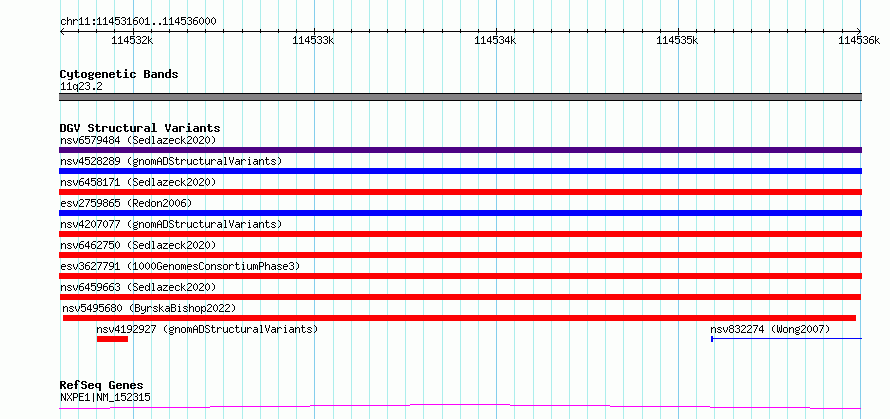Click the esv2759865 (Redon2006) label
This screenshot has height=419, width=890.
click(126, 203)
